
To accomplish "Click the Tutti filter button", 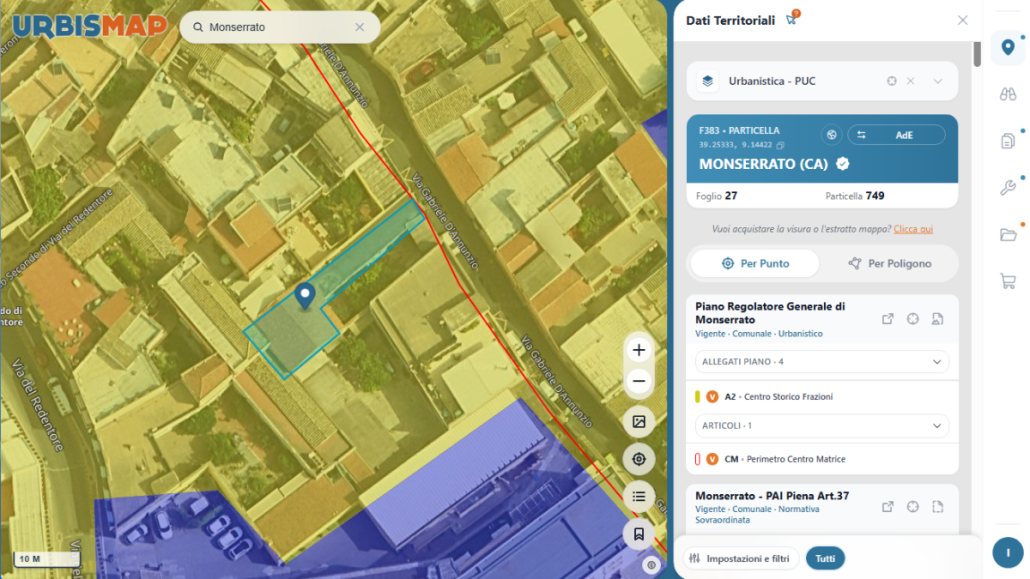I will pyautogui.click(x=825, y=559).
